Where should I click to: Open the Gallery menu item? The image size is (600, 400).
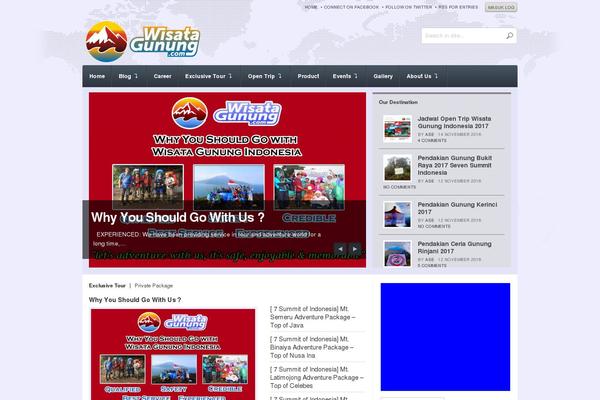(x=383, y=76)
